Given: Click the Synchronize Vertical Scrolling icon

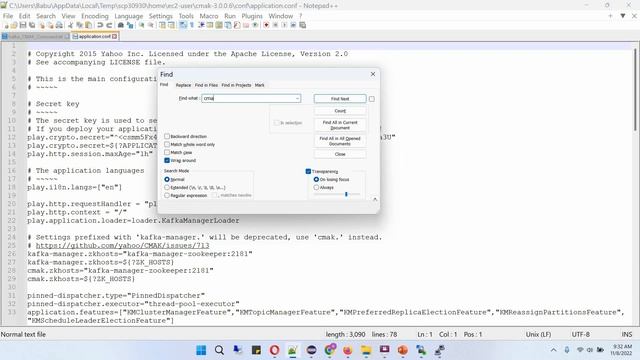Looking at the screenshot, I should [x=162, y=25].
